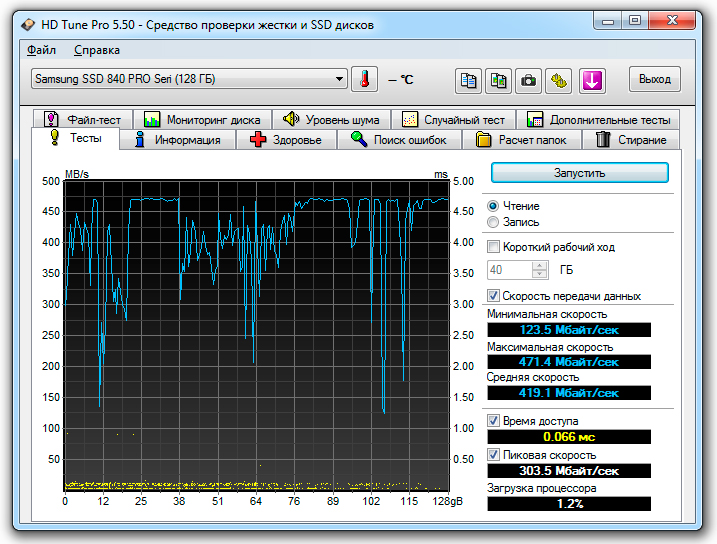The width and height of the screenshot is (717, 544).
Task: Start the benchmark with Запустить
Action: [579, 173]
